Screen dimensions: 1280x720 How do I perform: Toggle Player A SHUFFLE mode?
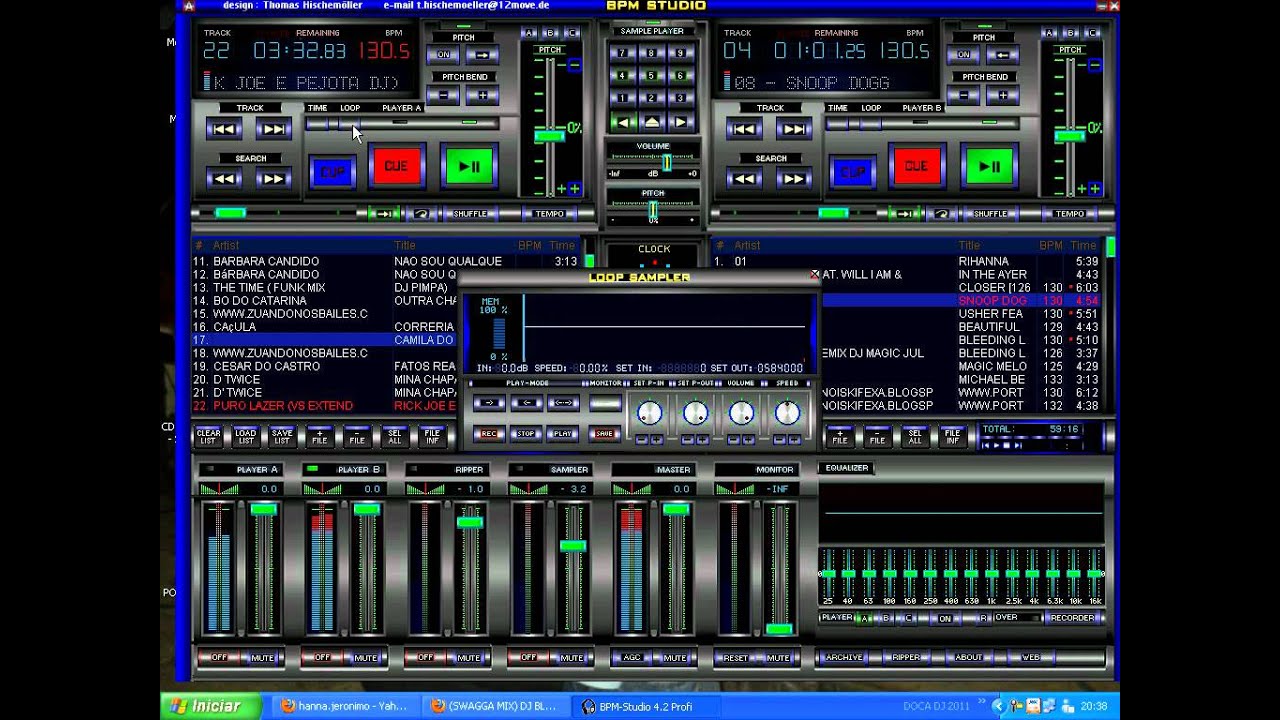tap(469, 214)
